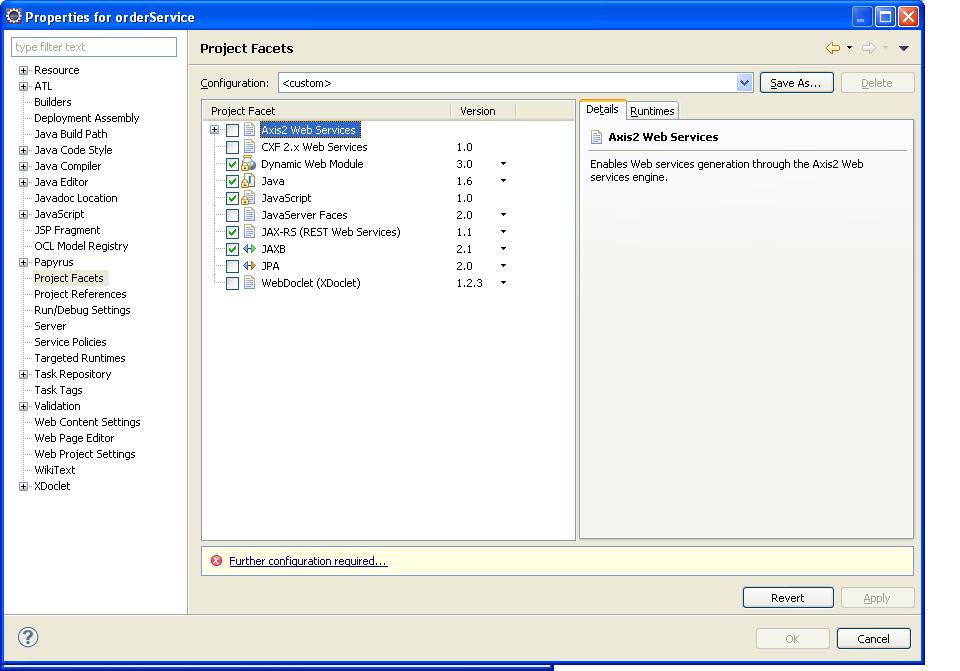The image size is (960, 671).
Task: Open the back history dropdown arrow
Action: pos(849,48)
